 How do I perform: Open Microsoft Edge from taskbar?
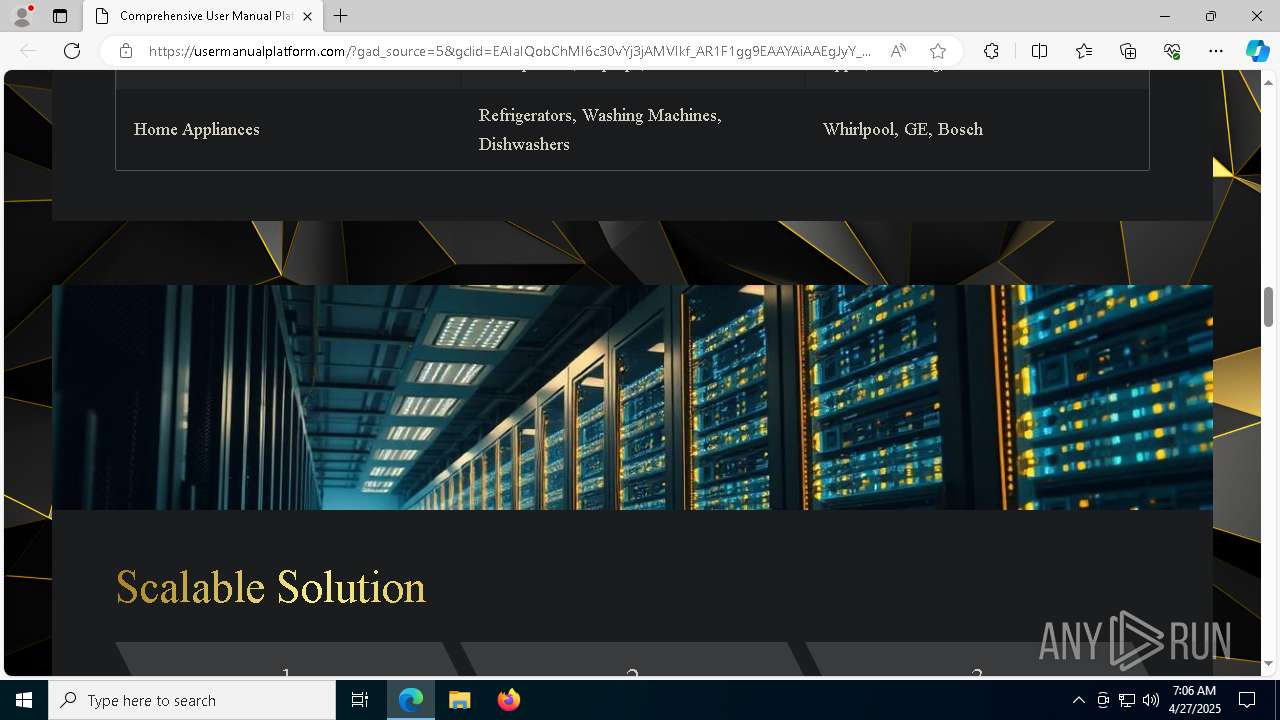pos(411,700)
